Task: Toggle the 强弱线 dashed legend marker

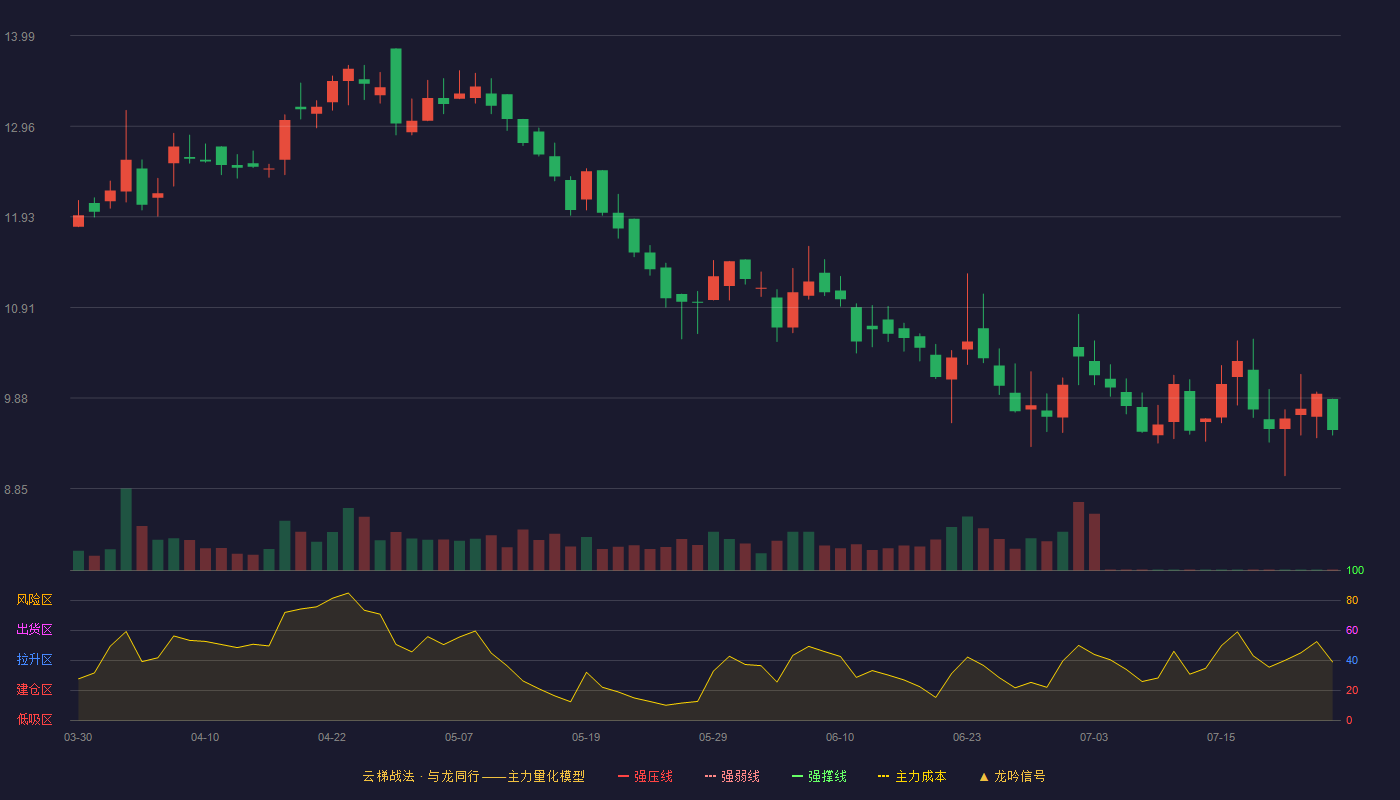Action: coord(711,776)
